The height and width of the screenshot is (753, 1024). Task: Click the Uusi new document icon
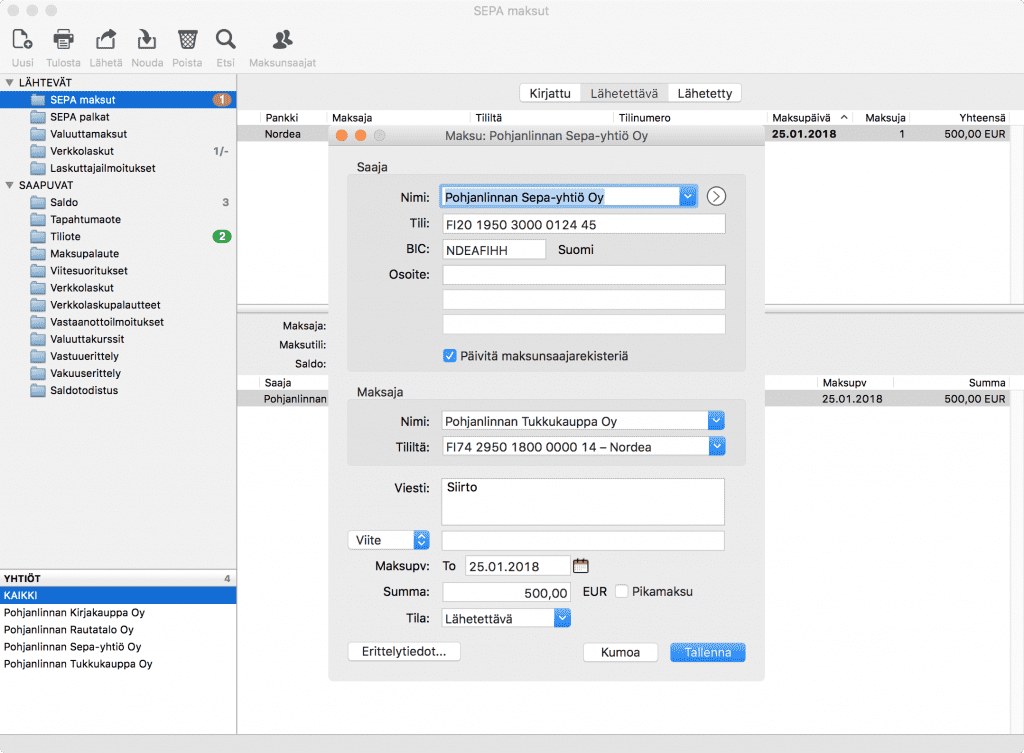point(22,40)
